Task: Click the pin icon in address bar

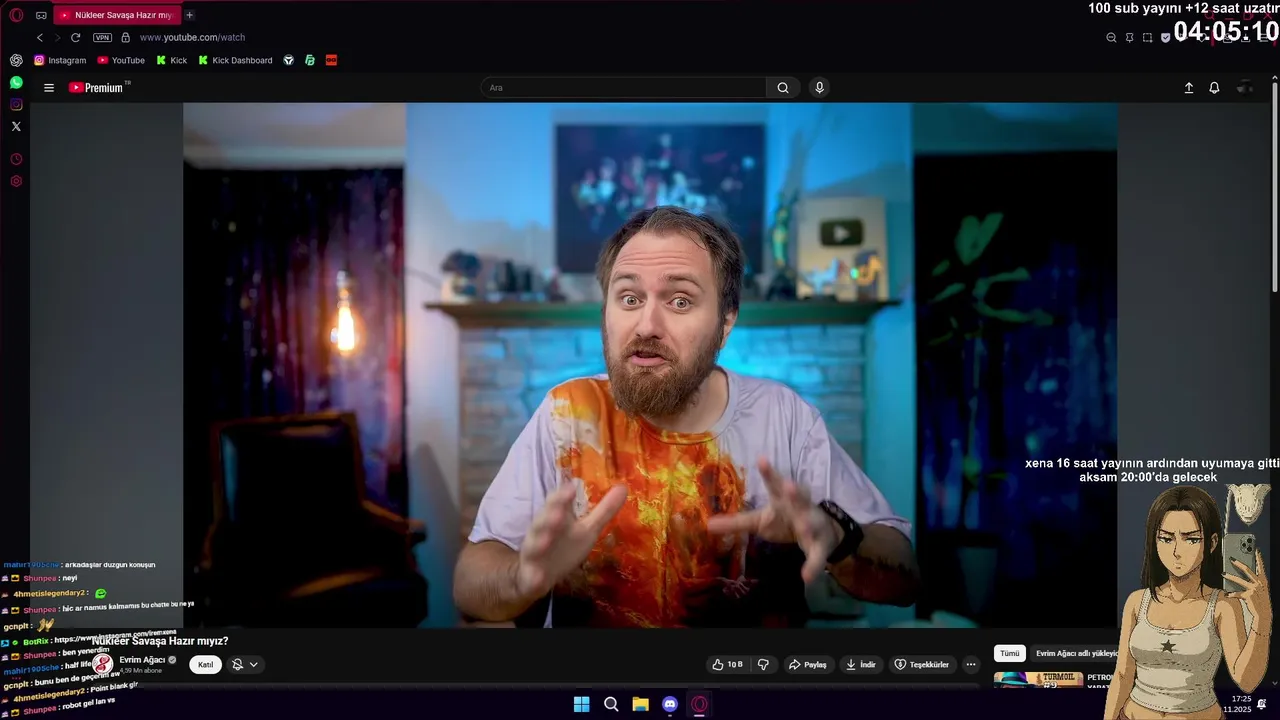Action: point(1129,37)
